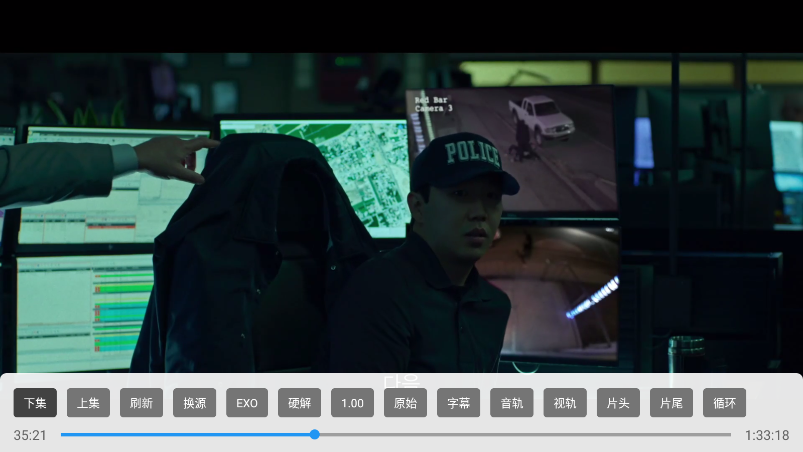Change playback speed 1.00

(352, 403)
